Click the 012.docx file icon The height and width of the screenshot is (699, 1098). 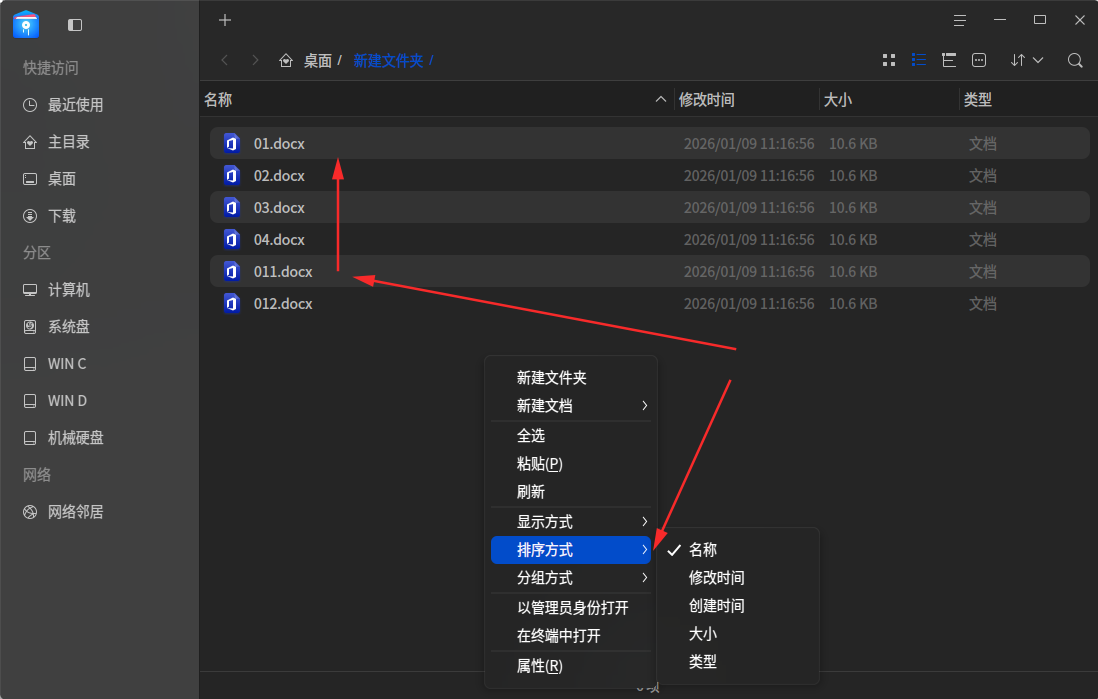click(232, 303)
